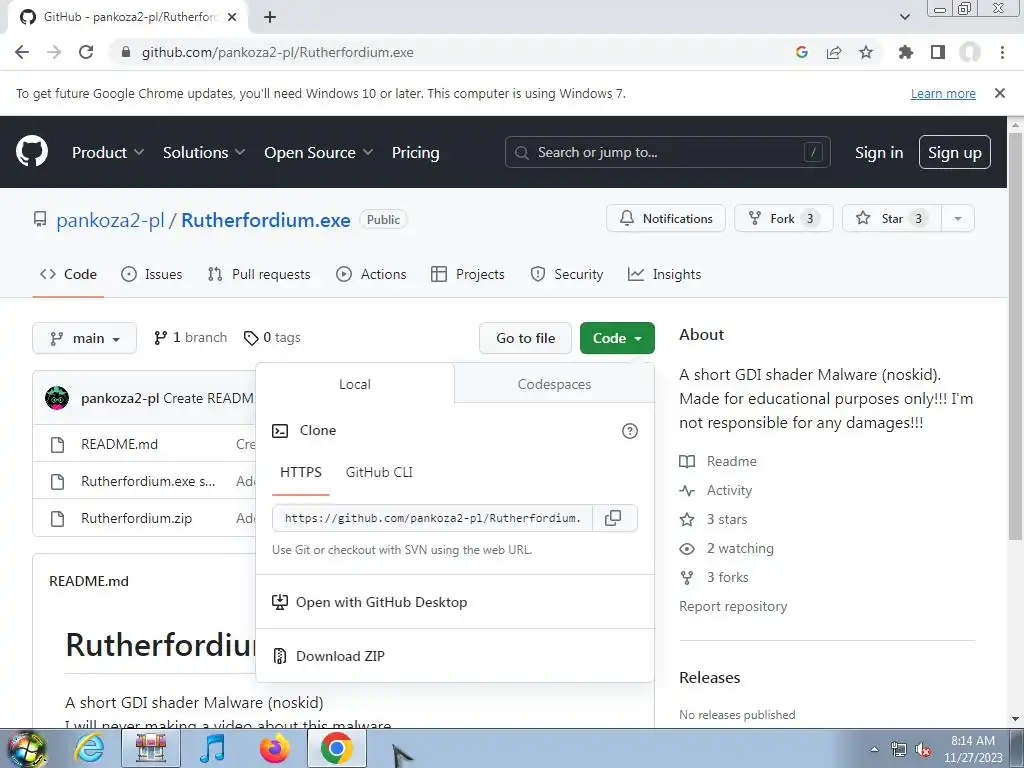This screenshot has width=1024, height=768.
Task: Open Insights tab
Action: (x=664, y=274)
